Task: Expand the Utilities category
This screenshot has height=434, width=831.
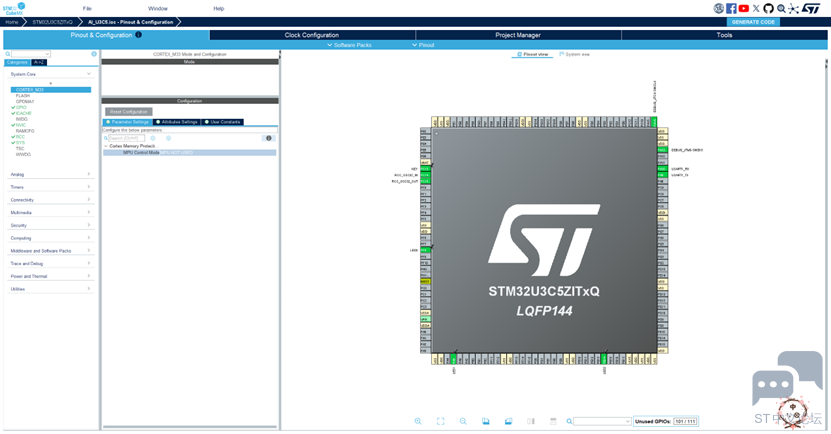Action: [x=89, y=288]
